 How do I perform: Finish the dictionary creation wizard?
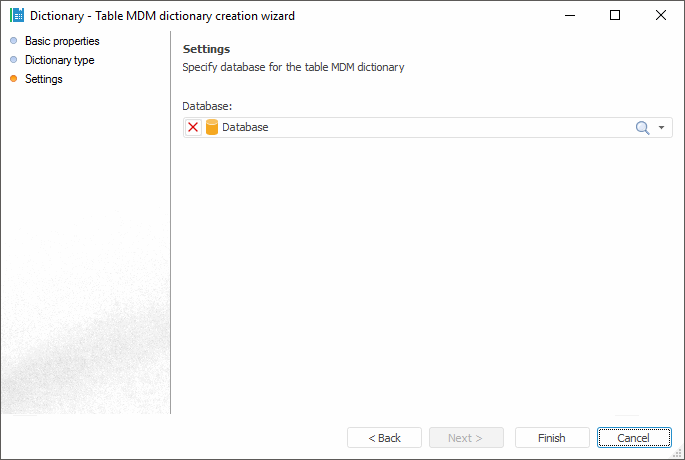(552, 438)
